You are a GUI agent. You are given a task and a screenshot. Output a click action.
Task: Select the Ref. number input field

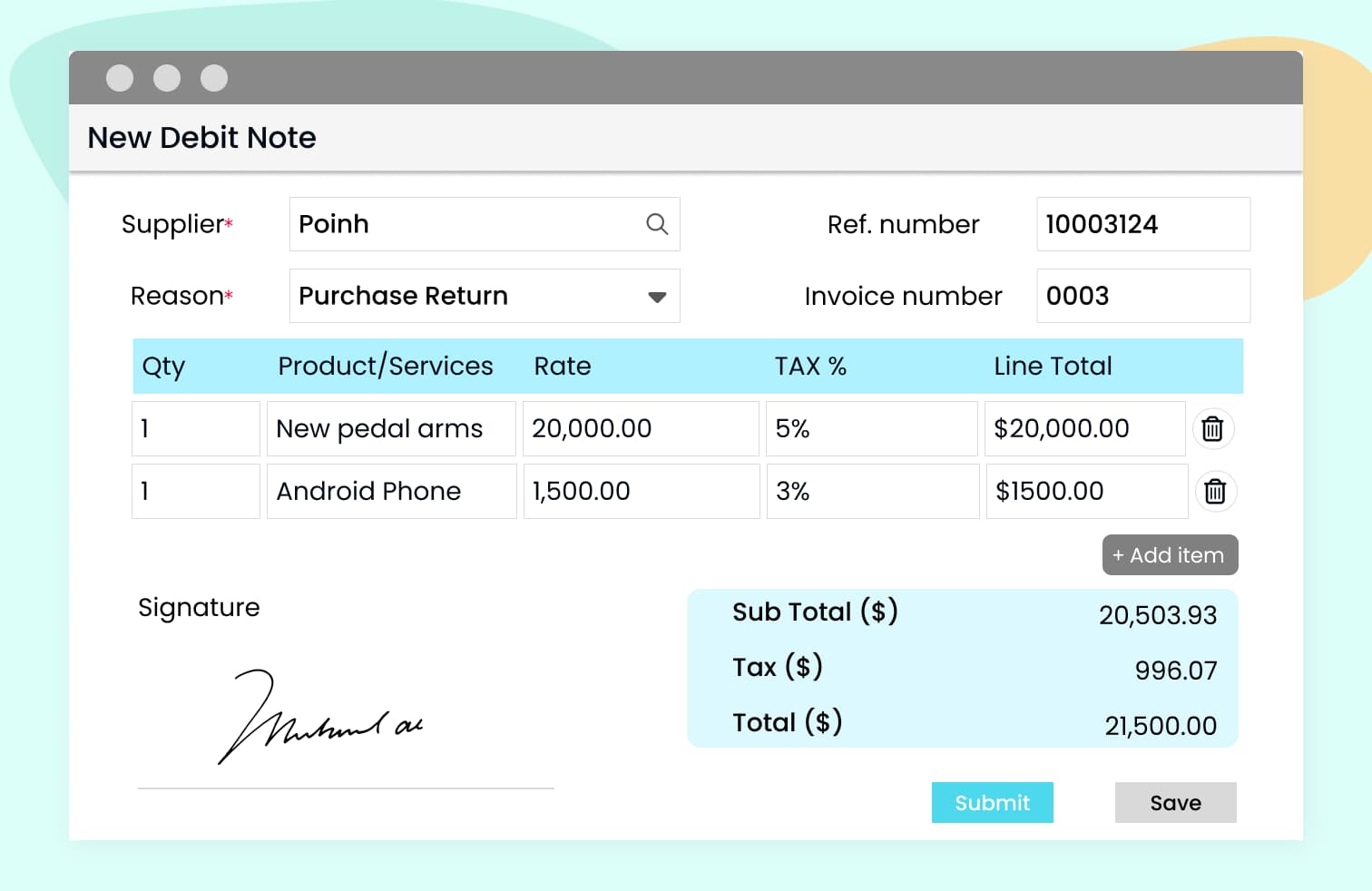coord(1142,224)
